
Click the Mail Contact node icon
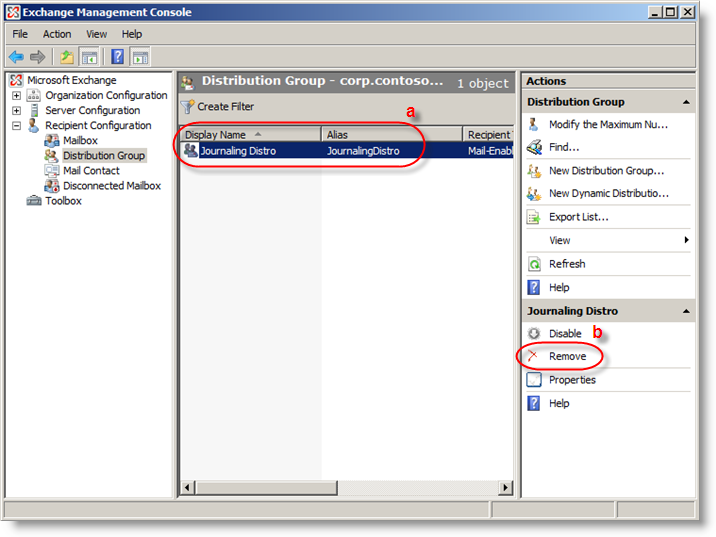52,171
